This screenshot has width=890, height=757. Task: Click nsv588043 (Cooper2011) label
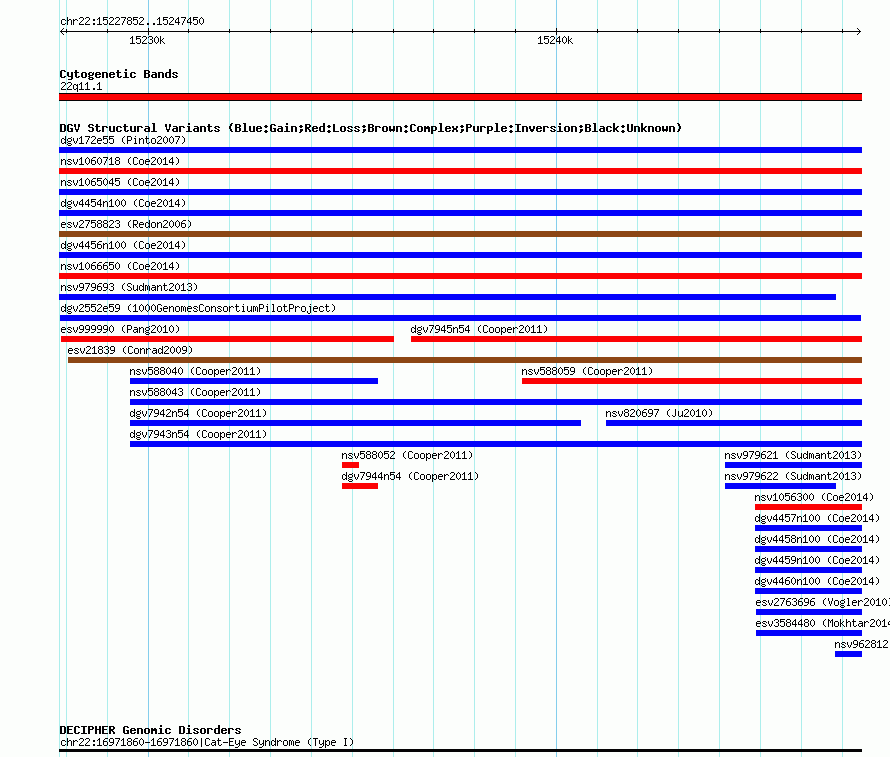point(195,392)
